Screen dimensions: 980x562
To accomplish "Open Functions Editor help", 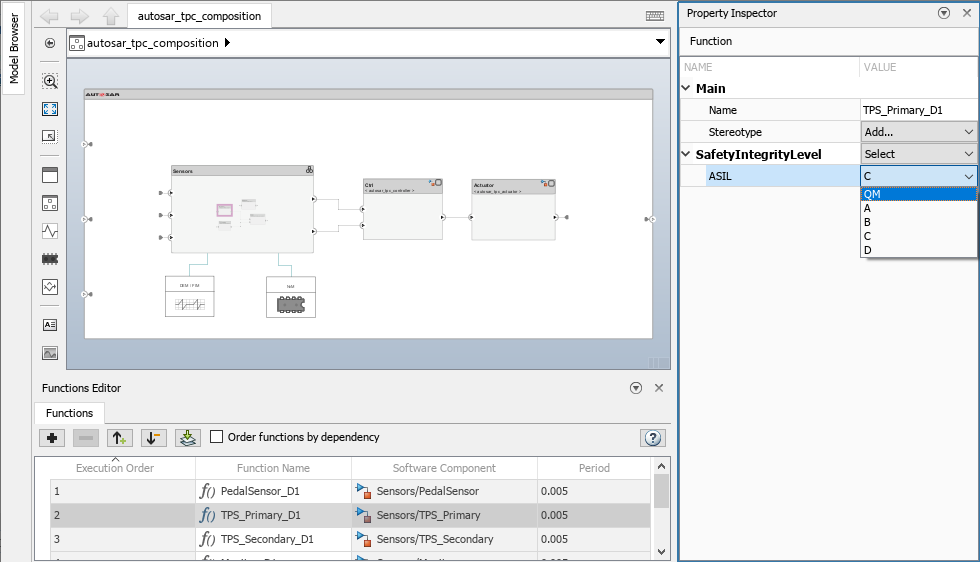I will point(652,438).
